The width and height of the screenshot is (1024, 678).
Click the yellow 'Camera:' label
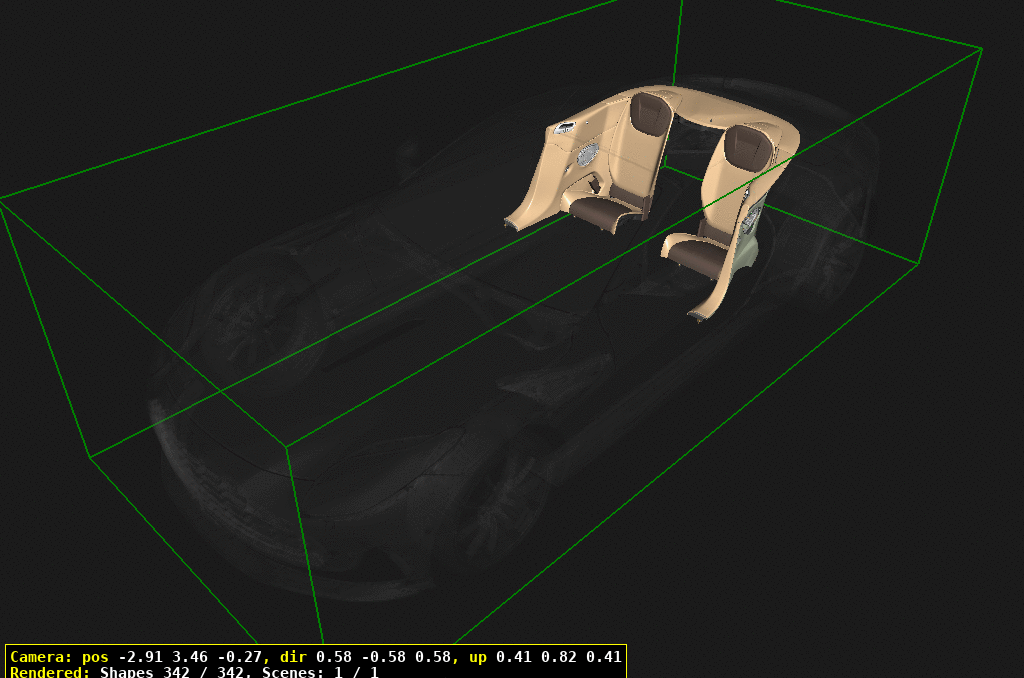[x=41, y=657]
